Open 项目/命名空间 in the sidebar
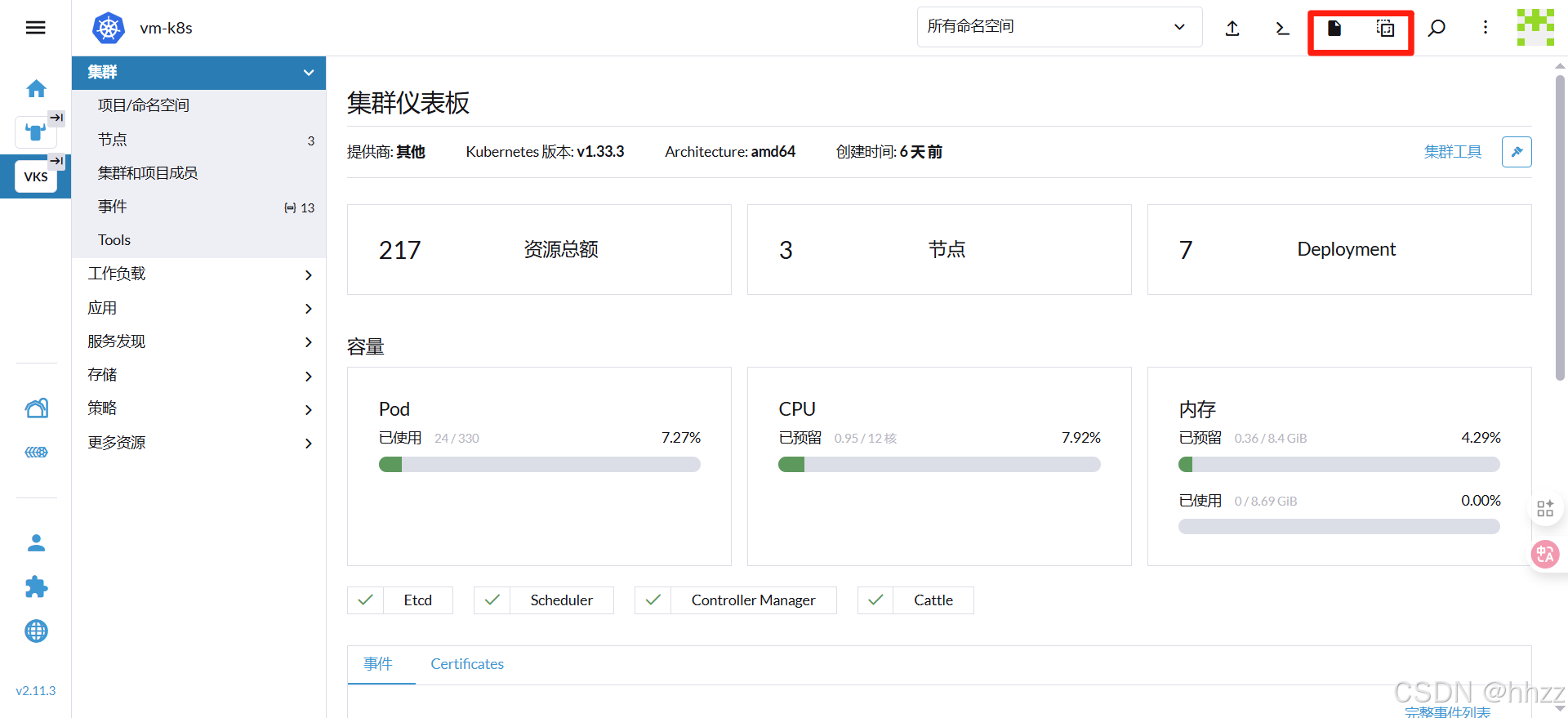Viewport: 1568px width, 718px height. [198, 105]
